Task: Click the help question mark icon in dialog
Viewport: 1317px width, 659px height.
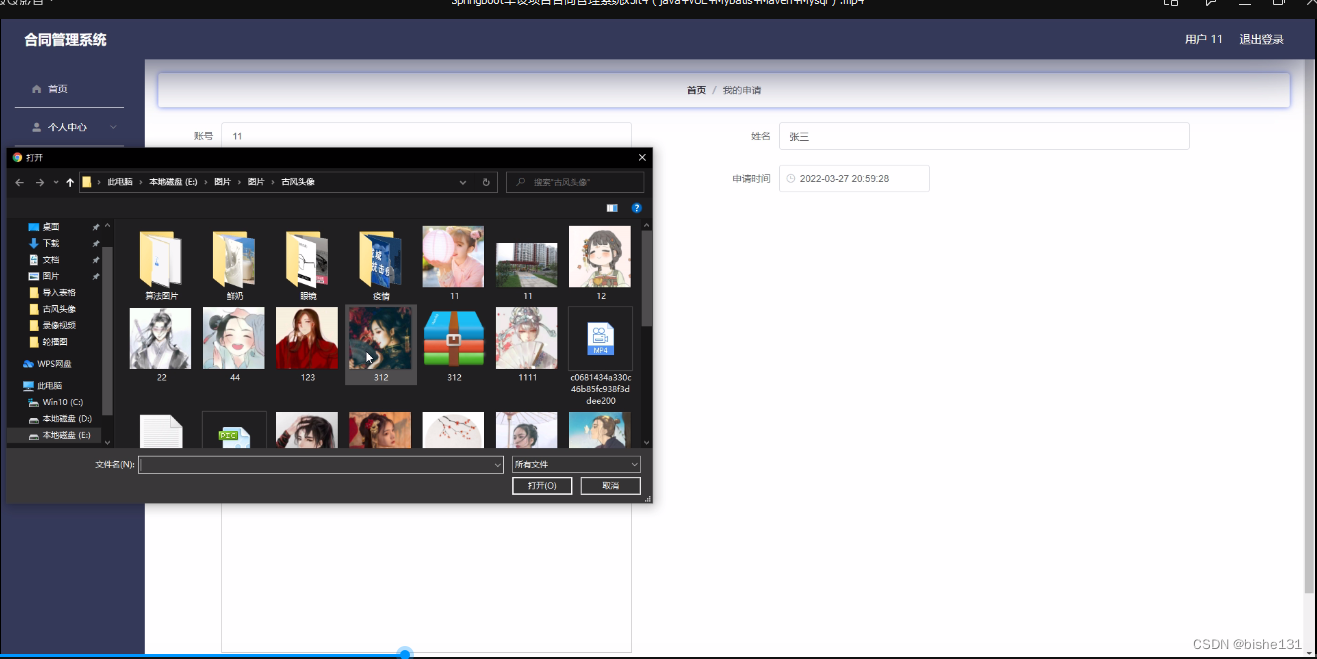Action: pos(637,208)
